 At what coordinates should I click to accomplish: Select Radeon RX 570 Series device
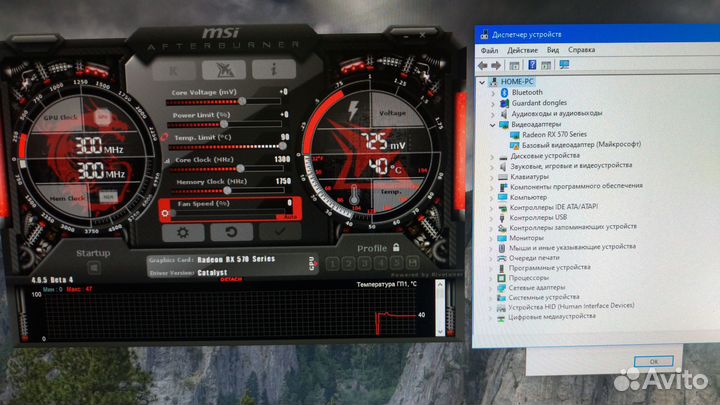pos(554,135)
